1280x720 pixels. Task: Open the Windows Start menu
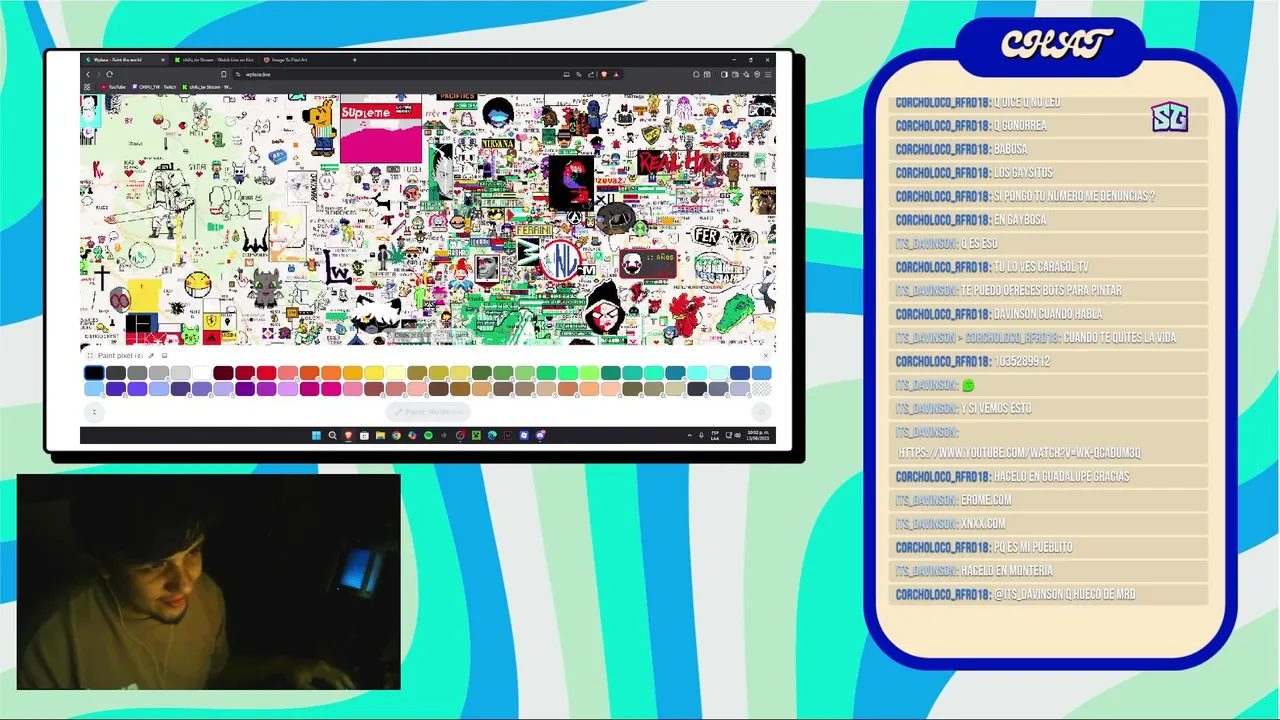point(316,435)
